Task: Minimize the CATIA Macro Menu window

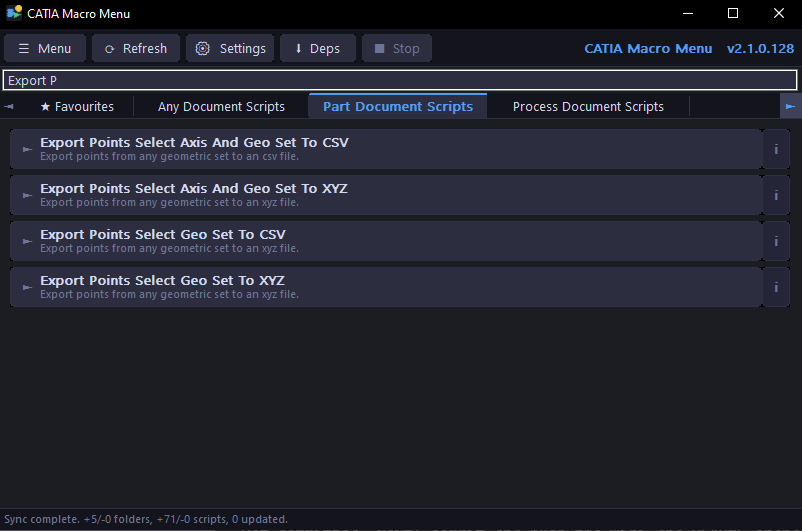Action: click(x=688, y=13)
